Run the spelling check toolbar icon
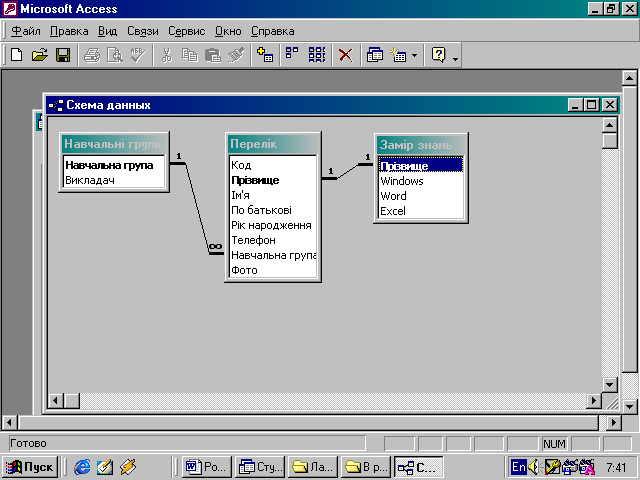Viewport: 640px width, 480px height. pyautogui.click(x=138, y=55)
